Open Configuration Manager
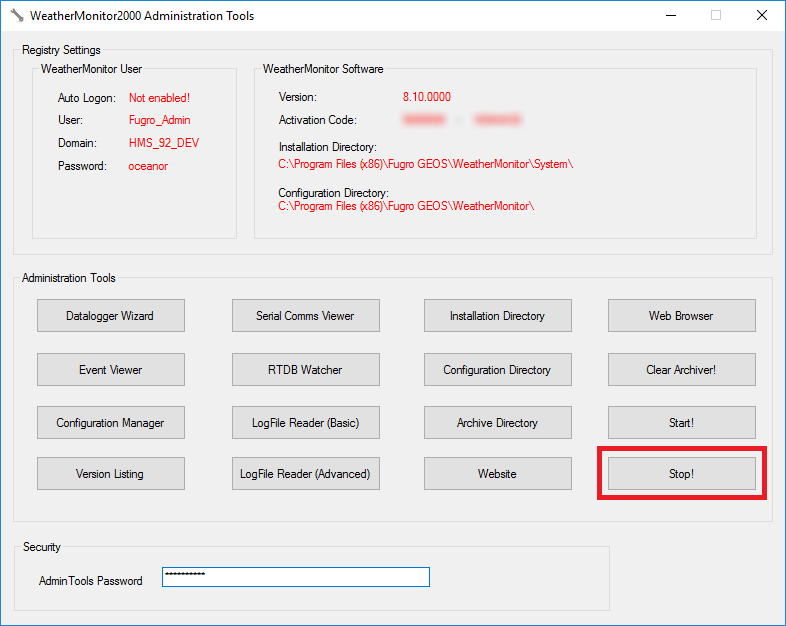Viewport: 786px width, 626px height. [x=111, y=423]
